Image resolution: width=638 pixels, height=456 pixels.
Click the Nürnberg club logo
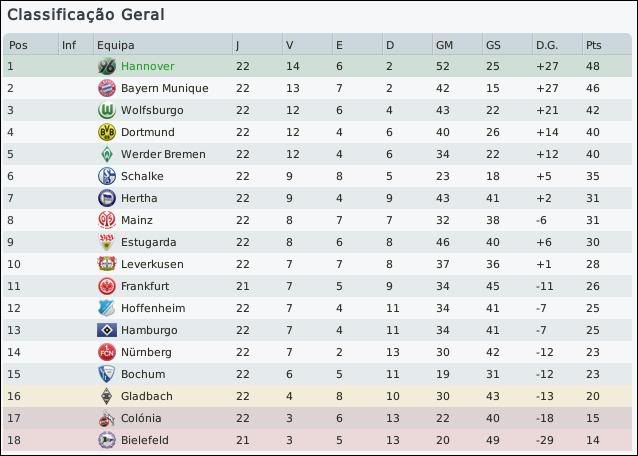(106, 352)
